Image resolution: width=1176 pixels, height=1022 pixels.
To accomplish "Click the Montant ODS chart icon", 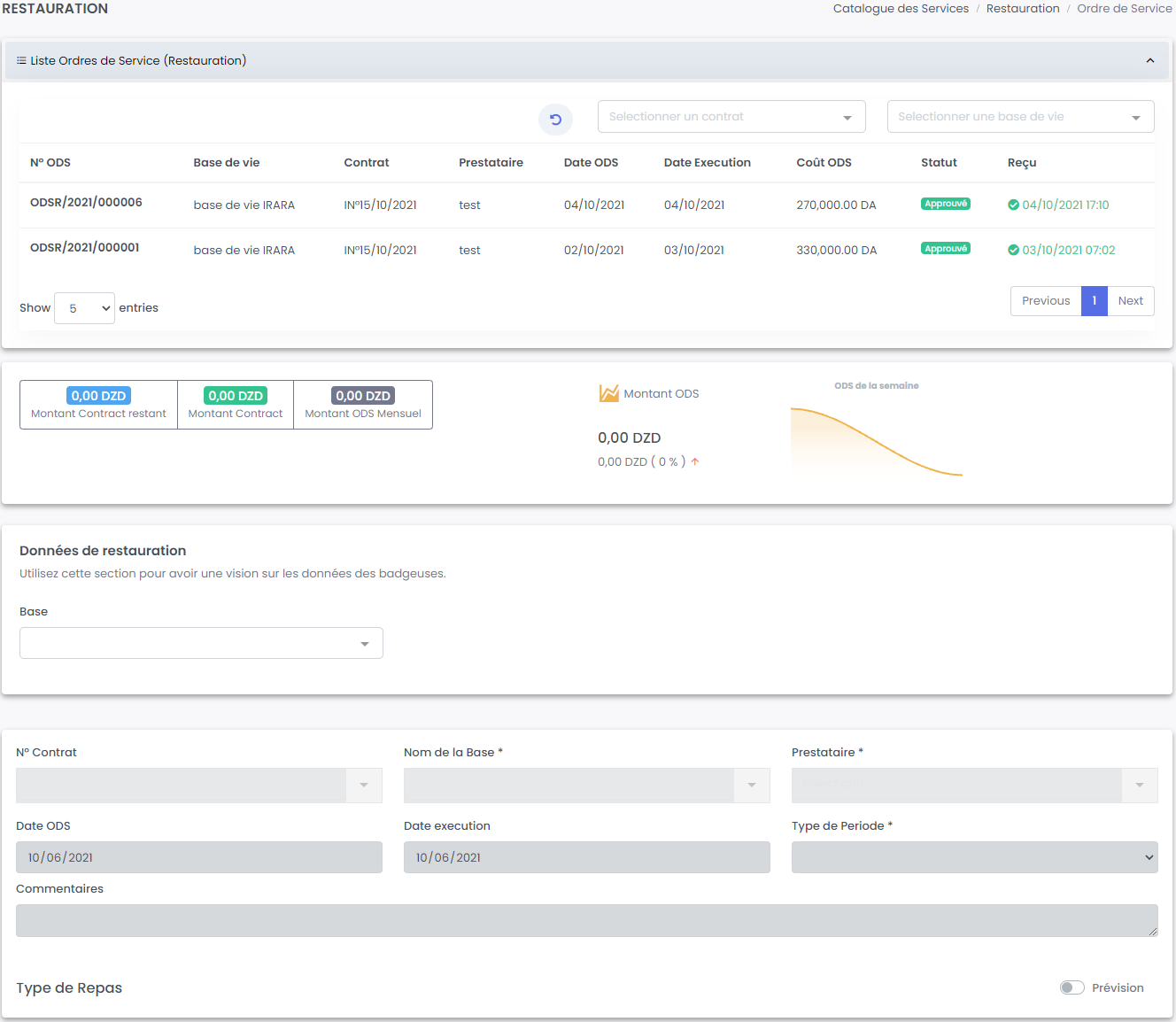I will [x=608, y=393].
